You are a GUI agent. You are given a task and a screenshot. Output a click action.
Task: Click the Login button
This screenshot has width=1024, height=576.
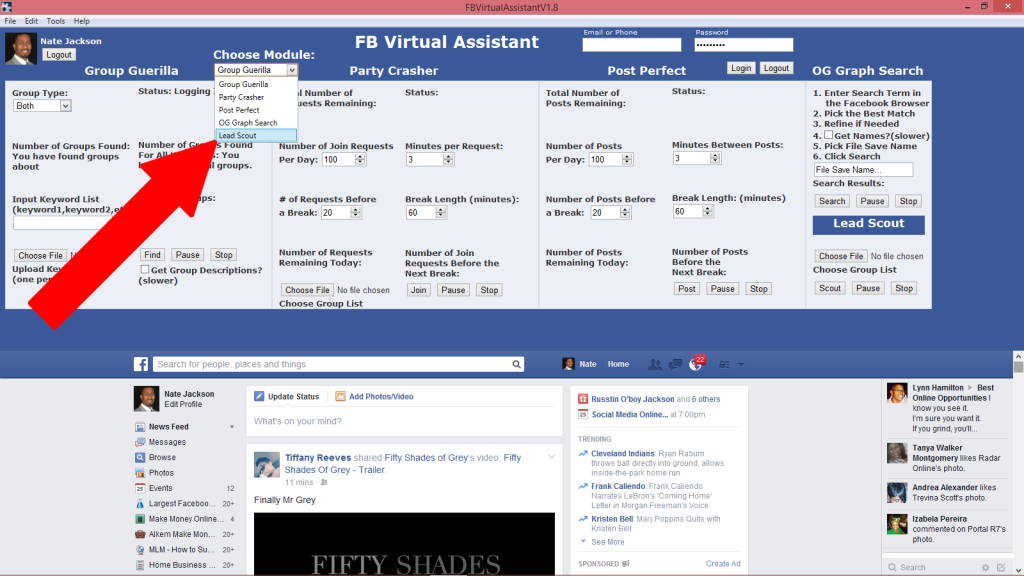[741, 68]
